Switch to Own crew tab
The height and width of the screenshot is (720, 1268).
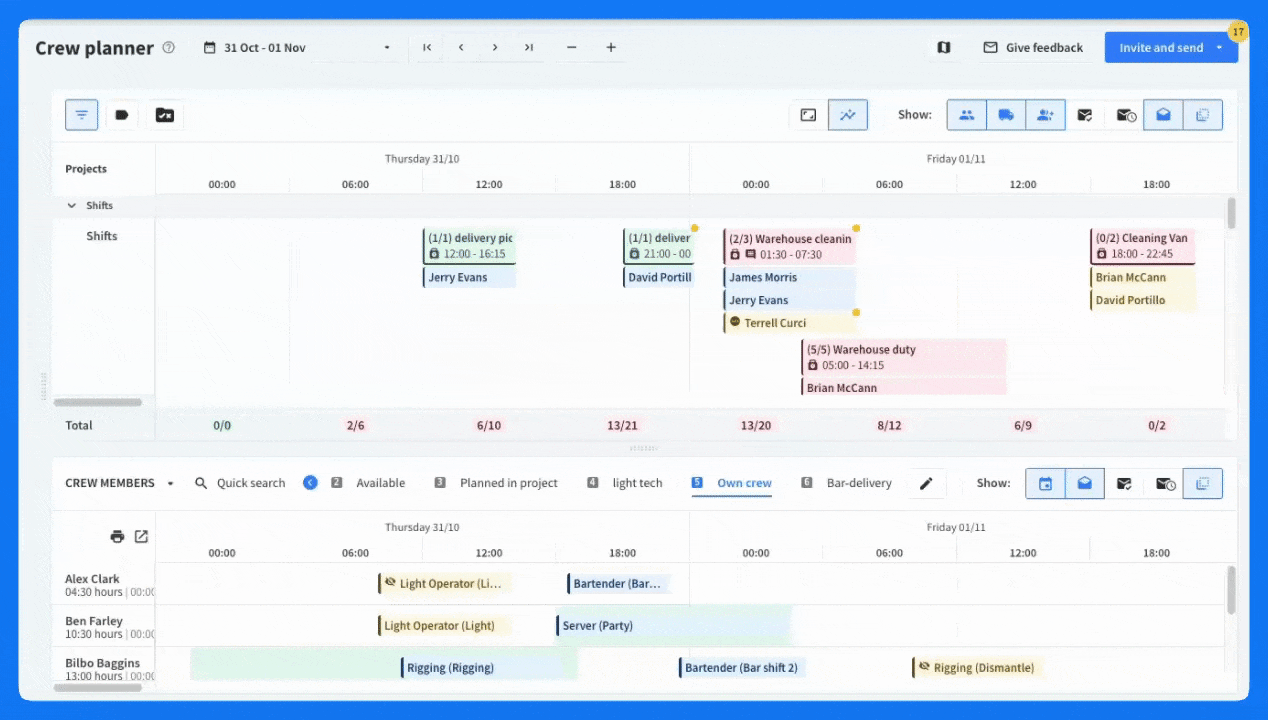[732, 483]
